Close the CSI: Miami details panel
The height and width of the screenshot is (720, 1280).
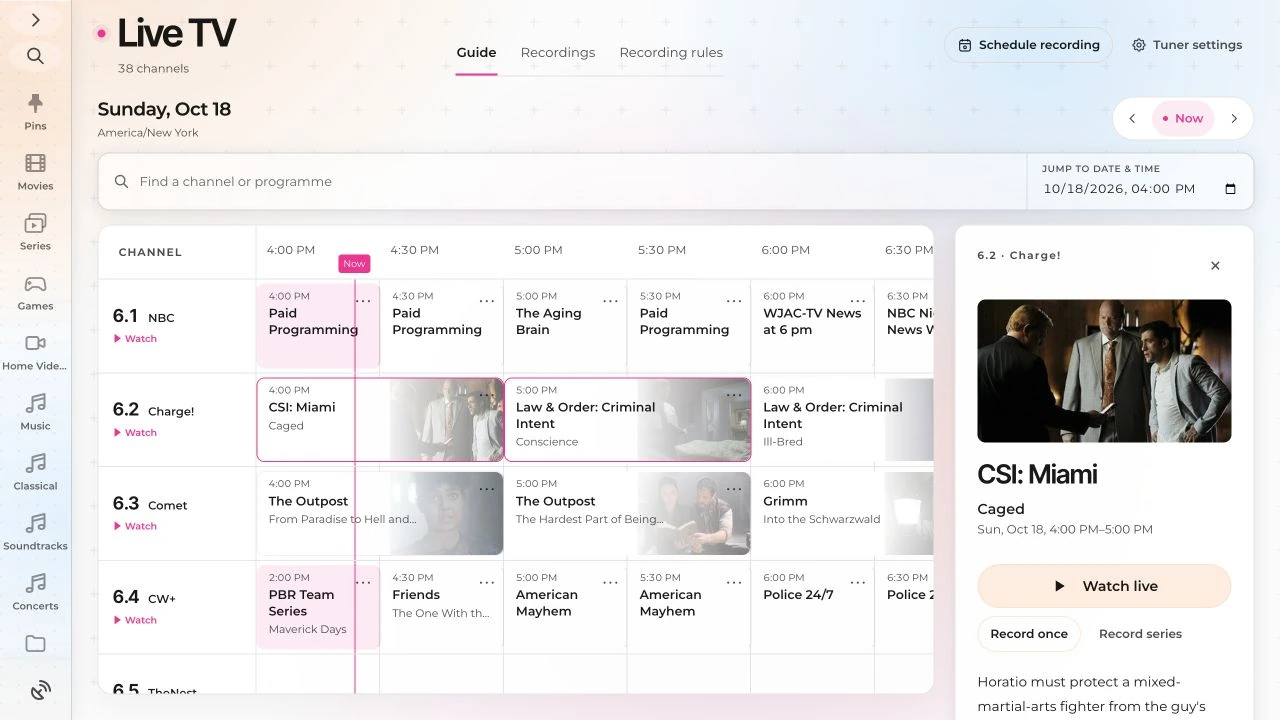tap(1215, 266)
